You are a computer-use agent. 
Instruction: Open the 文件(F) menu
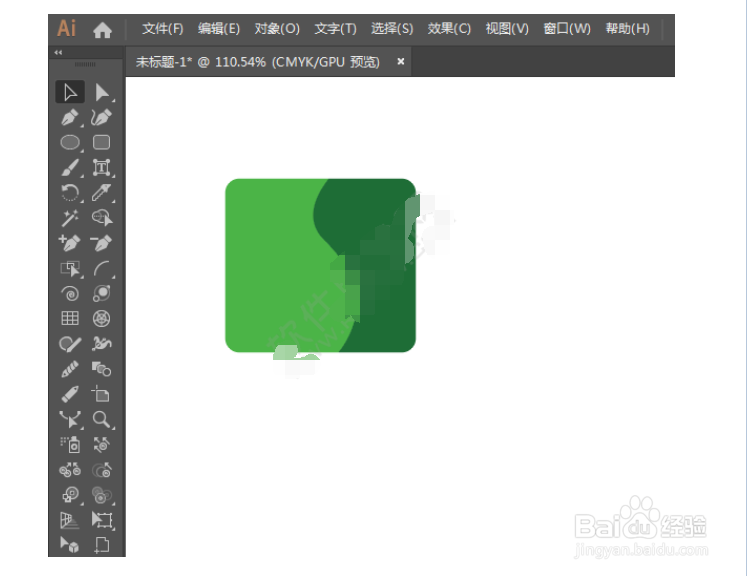(163, 29)
